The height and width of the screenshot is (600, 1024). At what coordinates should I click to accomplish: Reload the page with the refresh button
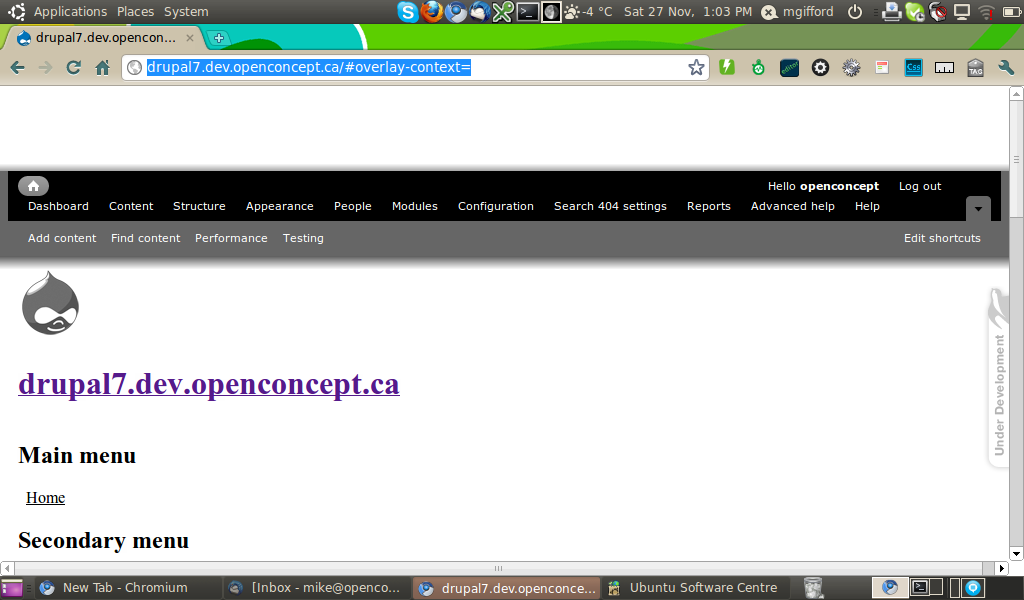(74, 67)
